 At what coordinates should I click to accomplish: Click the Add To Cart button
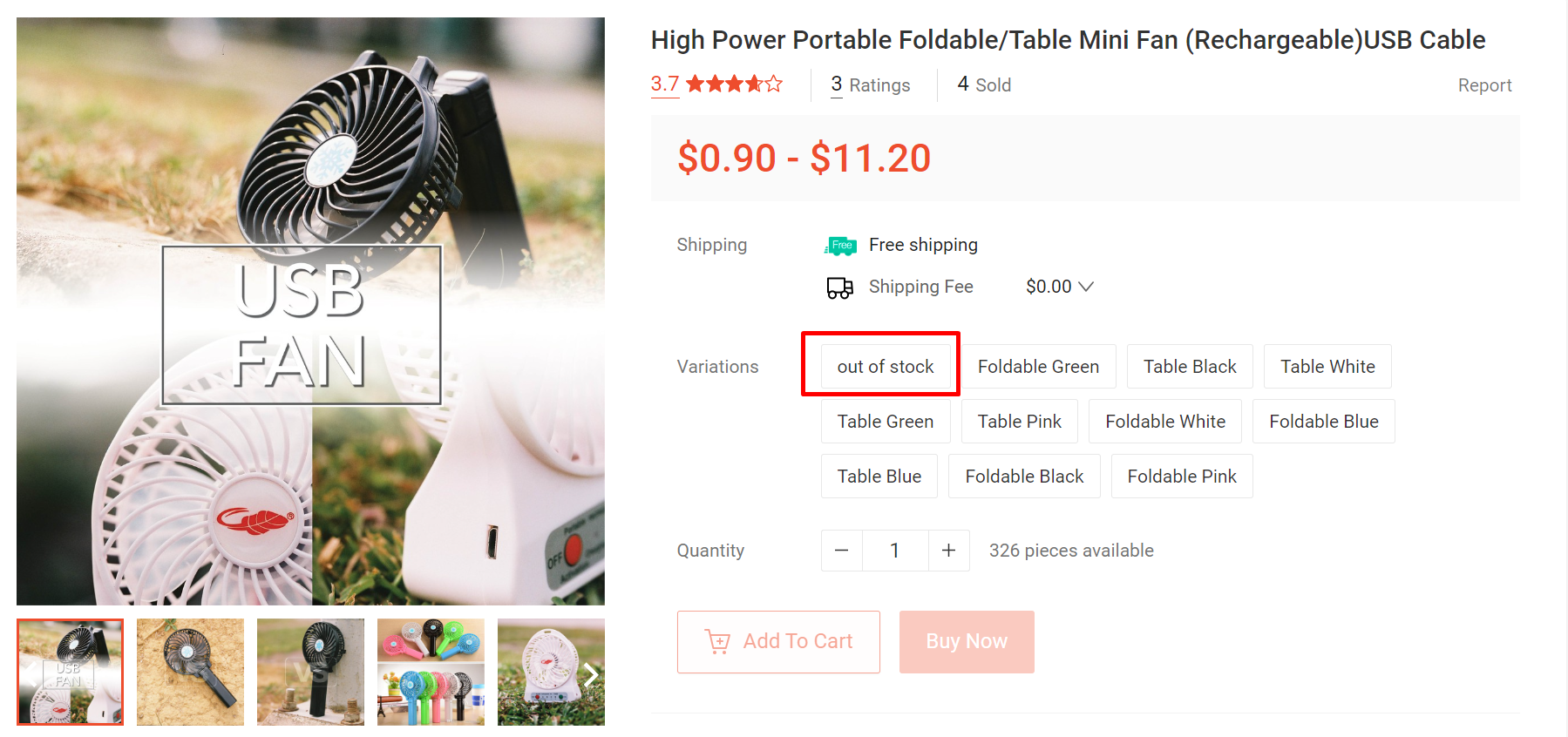pos(778,641)
